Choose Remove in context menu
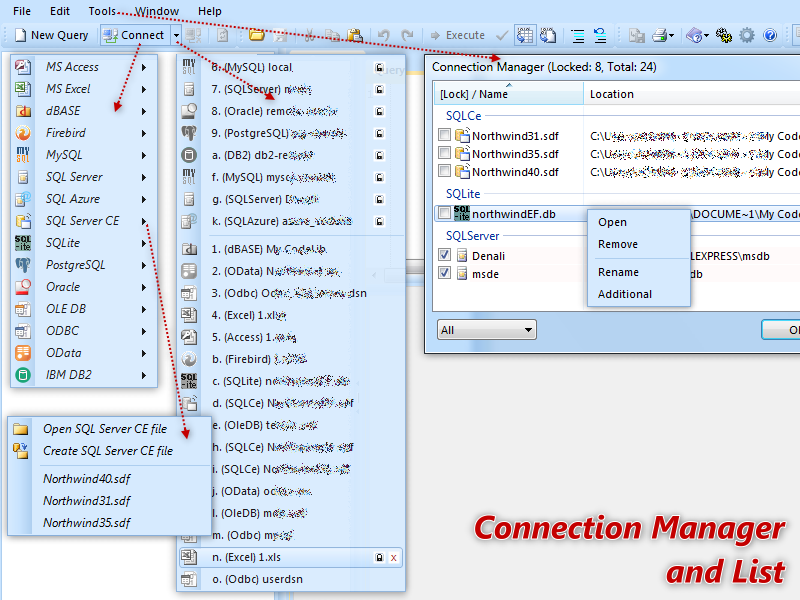The image size is (800, 600). [639, 244]
